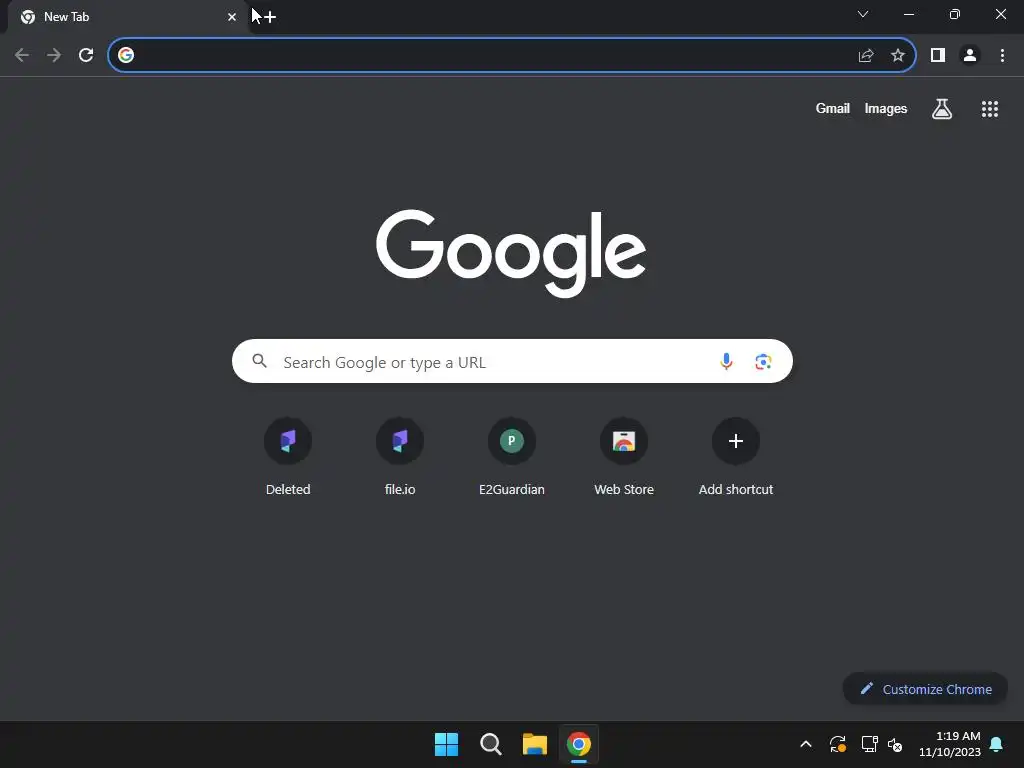Viewport: 1024px width, 768px height.
Task: Expand the tab search chevron
Action: click(863, 14)
